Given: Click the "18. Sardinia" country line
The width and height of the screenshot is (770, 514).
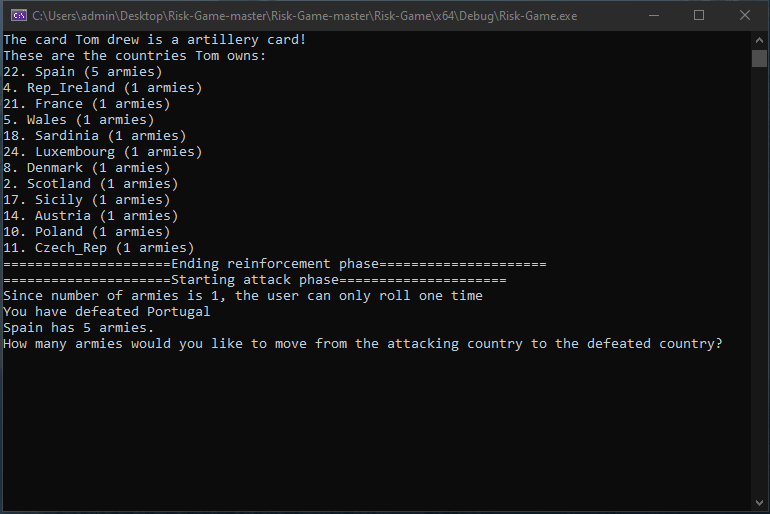Looking at the screenshot, I should [95, 136].
